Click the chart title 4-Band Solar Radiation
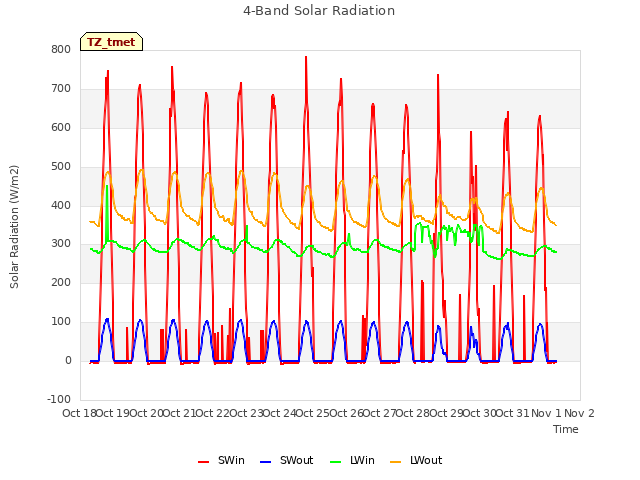This screenshot has height=480, width=640. (319, 11)
